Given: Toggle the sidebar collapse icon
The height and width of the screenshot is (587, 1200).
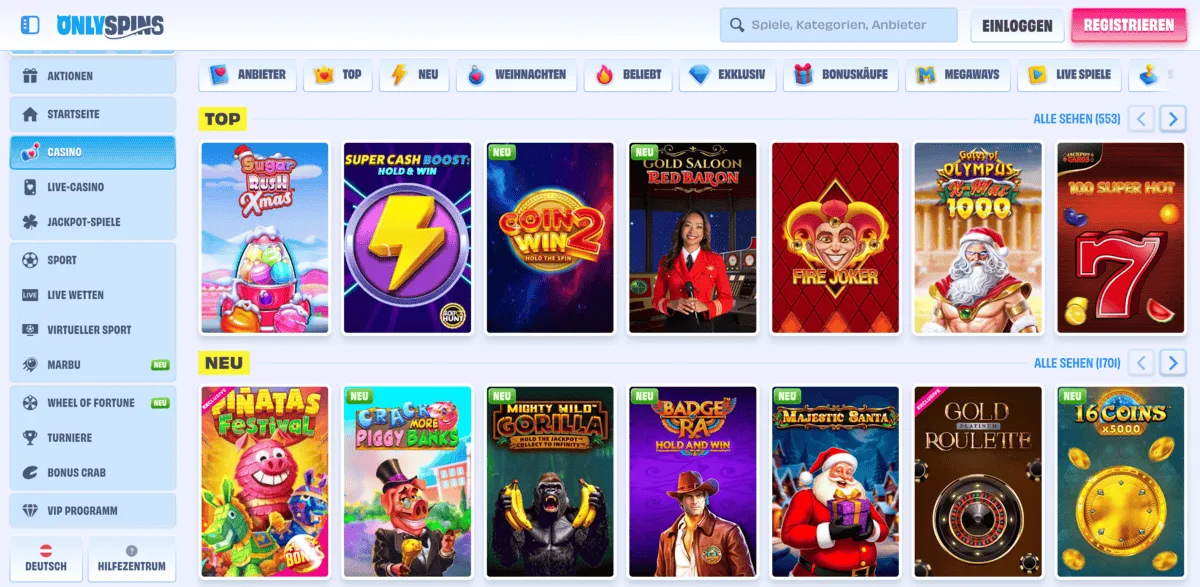Looking at the screenshot, I should (x=30, y=25).
